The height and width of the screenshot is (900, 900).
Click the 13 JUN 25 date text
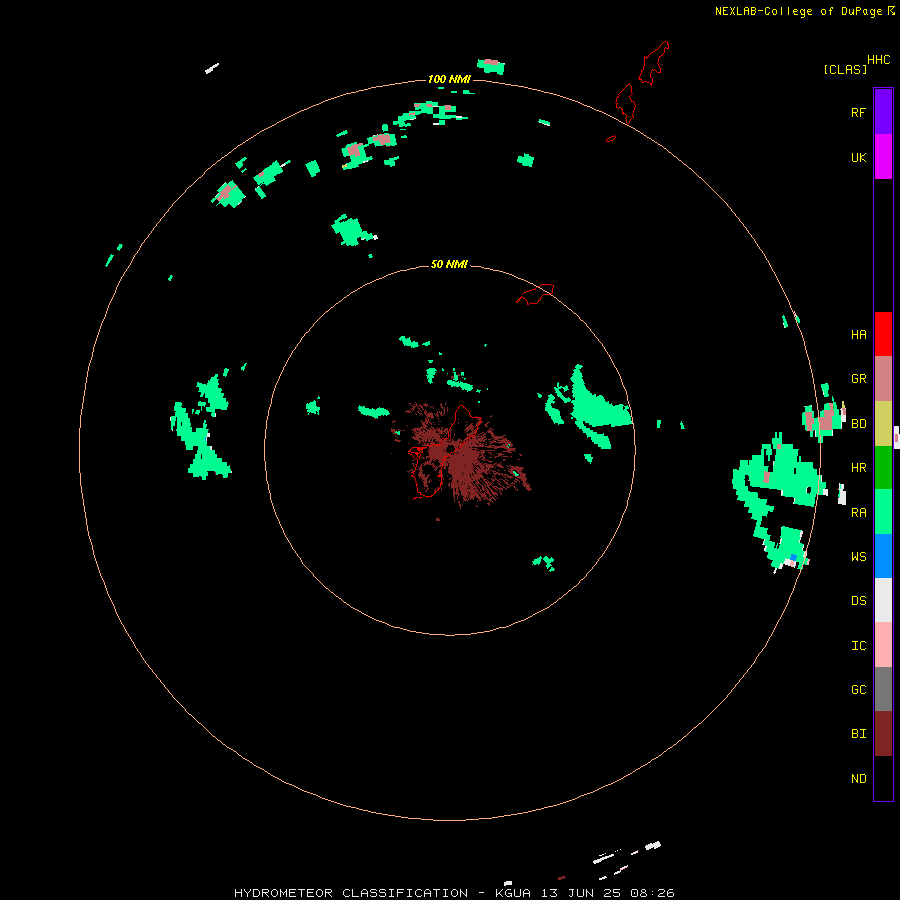581,893
